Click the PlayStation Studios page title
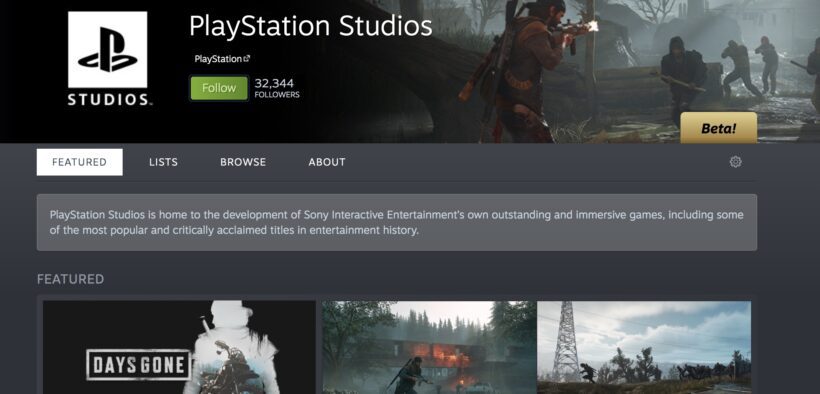Viewport: 820px width, 394px height. coord(311,26)
